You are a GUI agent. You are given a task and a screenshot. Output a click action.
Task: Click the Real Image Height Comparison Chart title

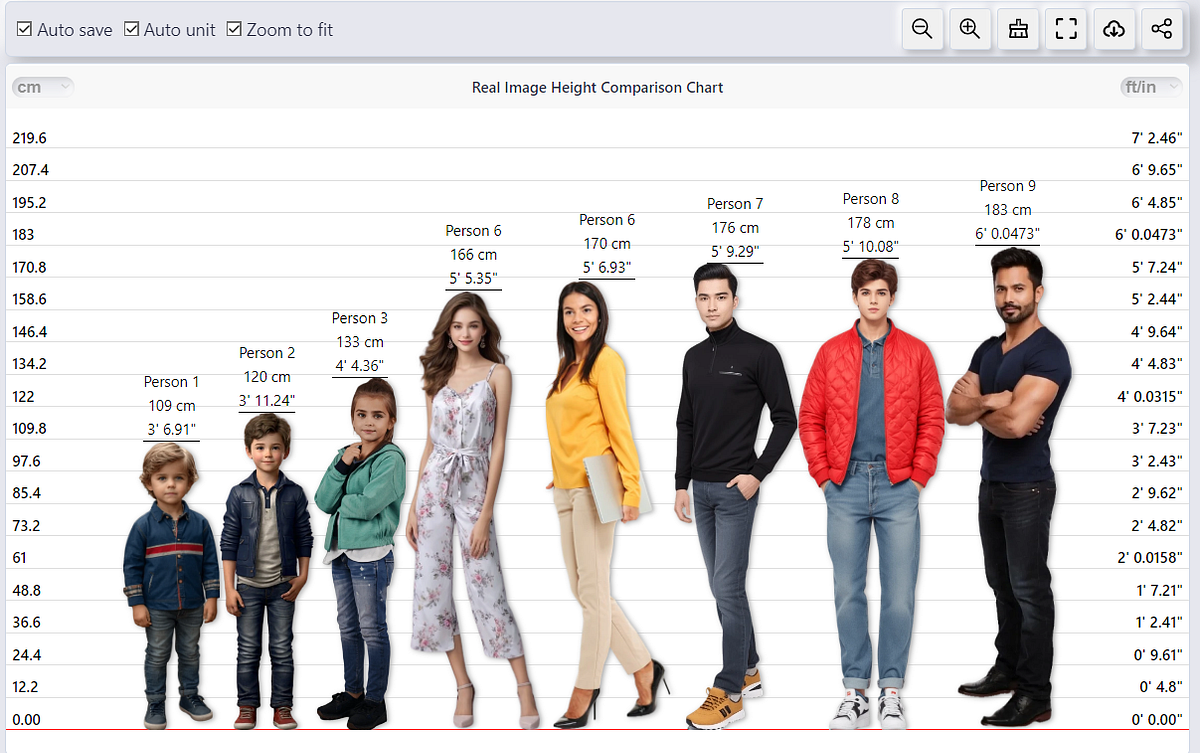point(597,87)
